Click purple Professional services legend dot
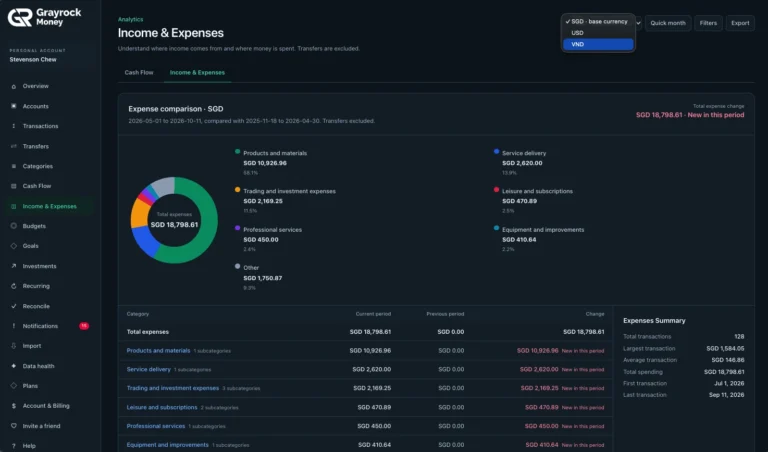The image size is (768, 452). [x=238, y=228]
